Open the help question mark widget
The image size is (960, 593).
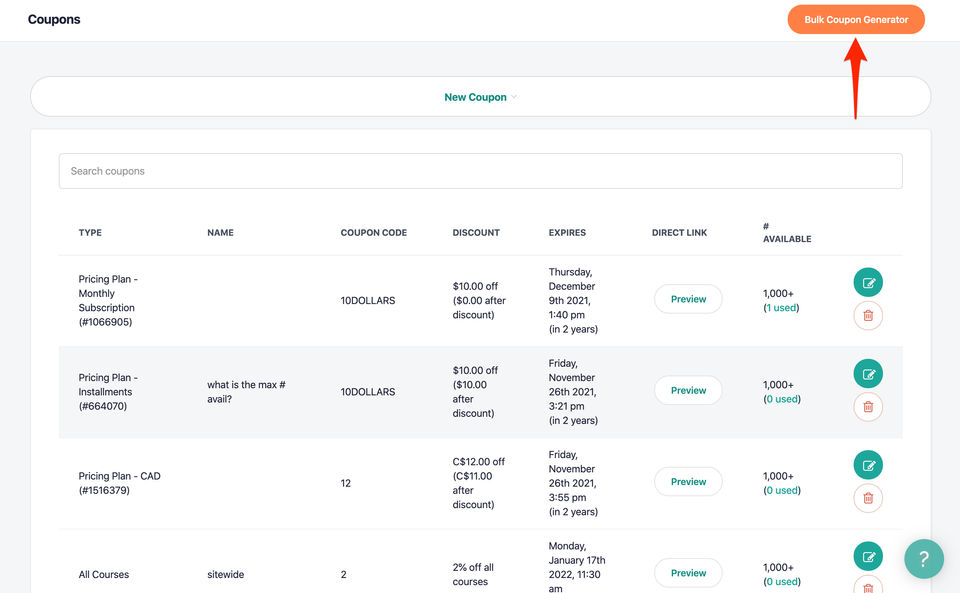924,559
